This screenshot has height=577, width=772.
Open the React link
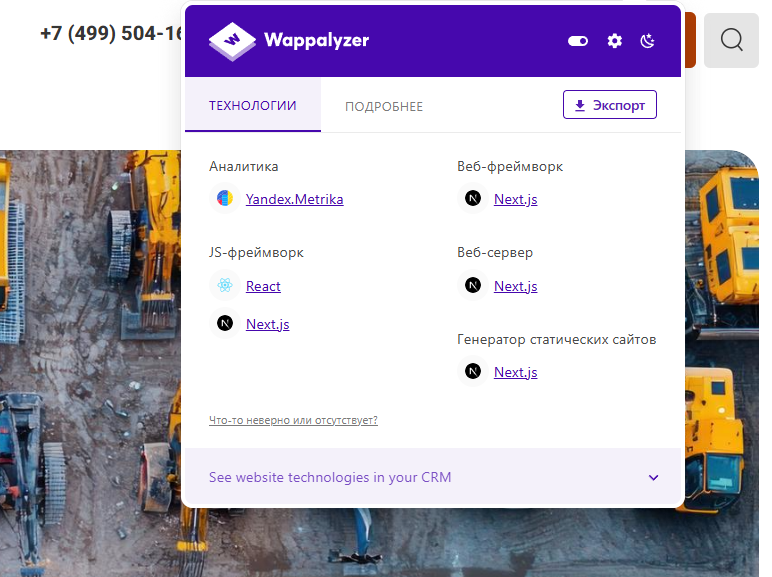[263, 286]
